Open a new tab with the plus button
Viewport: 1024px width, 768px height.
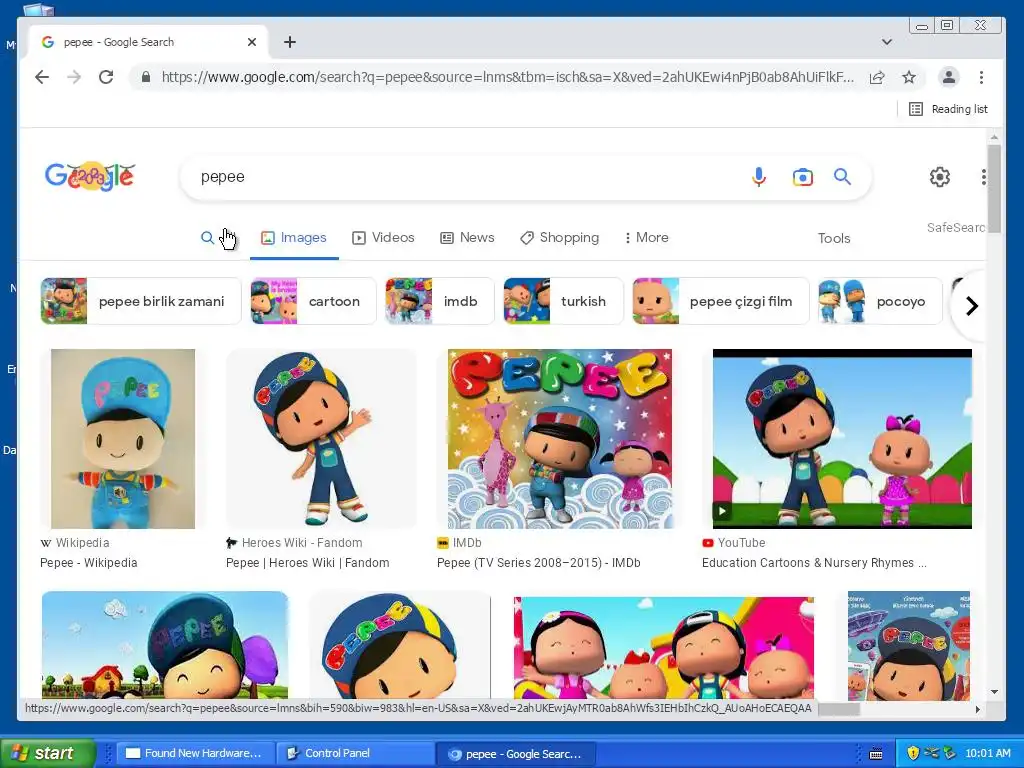(290, 42)
